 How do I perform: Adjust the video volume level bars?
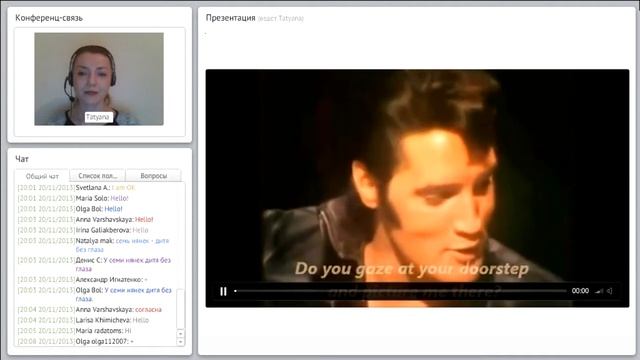(599, 291)
